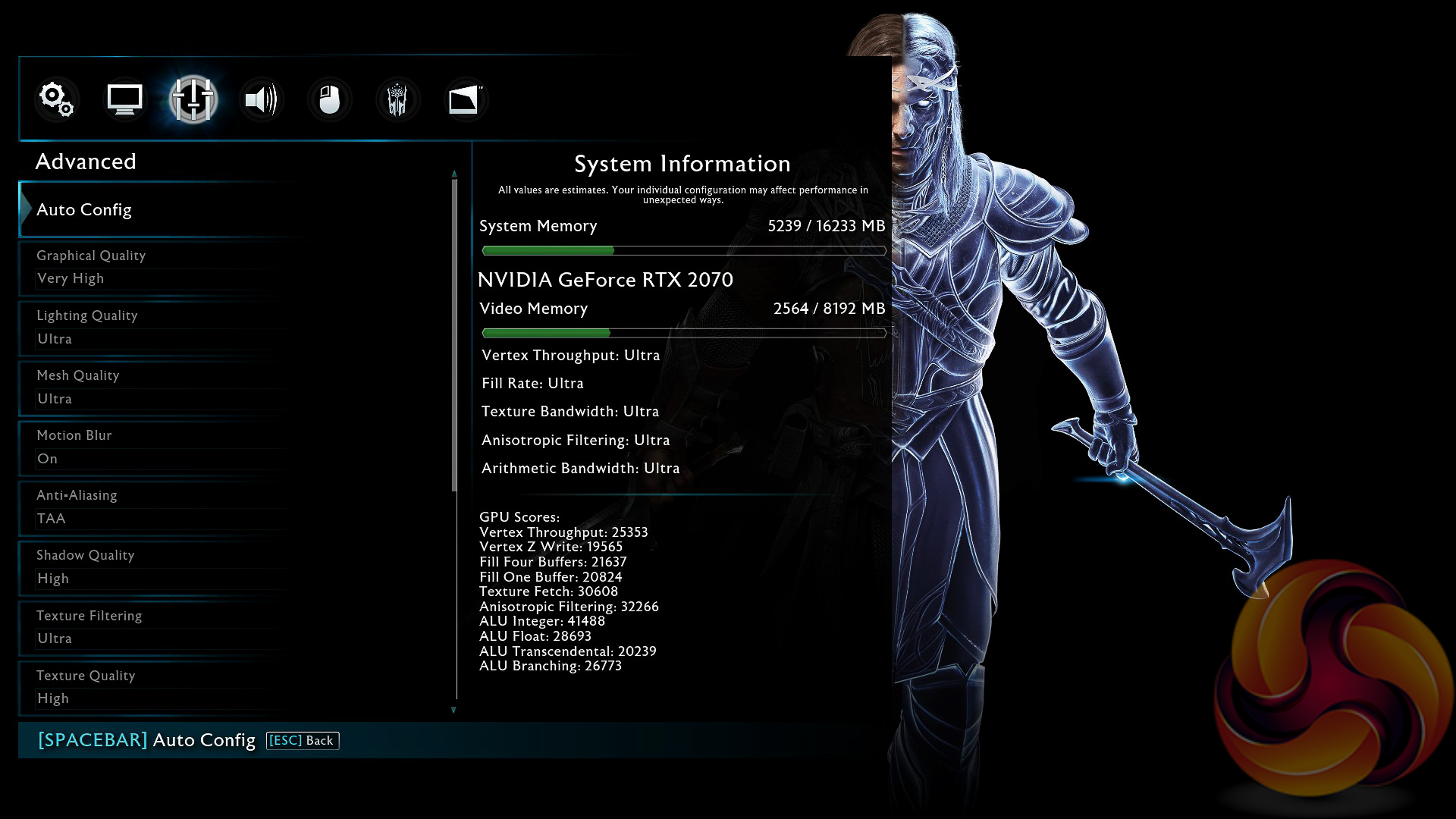1456x819 pixels.
Task: Open gameplay settings helmet icon
Action: coord(397,99)
